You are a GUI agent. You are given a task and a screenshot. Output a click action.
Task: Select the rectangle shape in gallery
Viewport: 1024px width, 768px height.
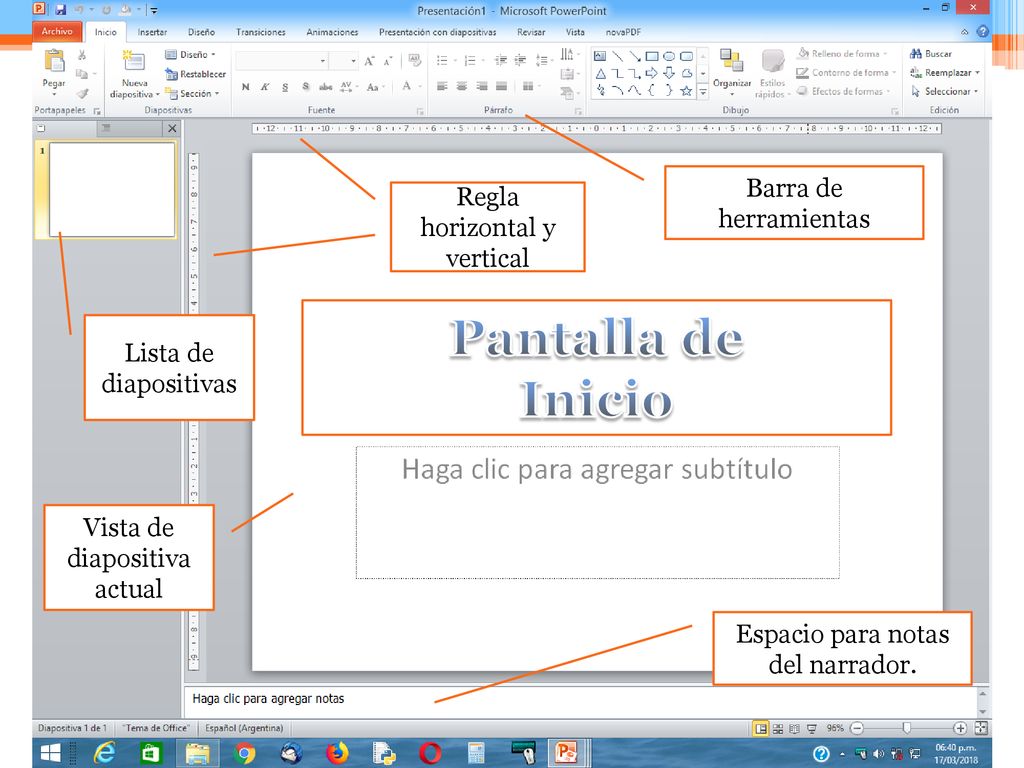[x=651, y=56]
